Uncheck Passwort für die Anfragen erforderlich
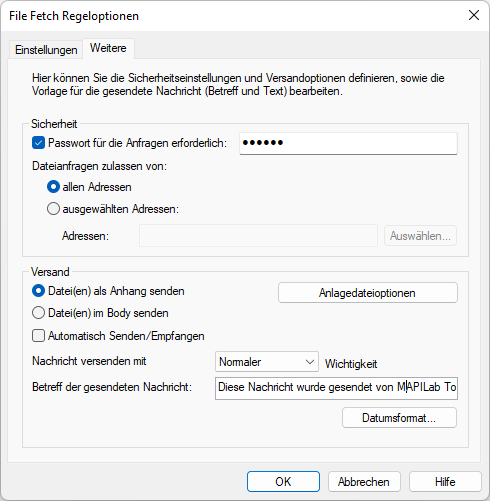The width and height of the screenshot is (490, 501). tap(38, 143)
